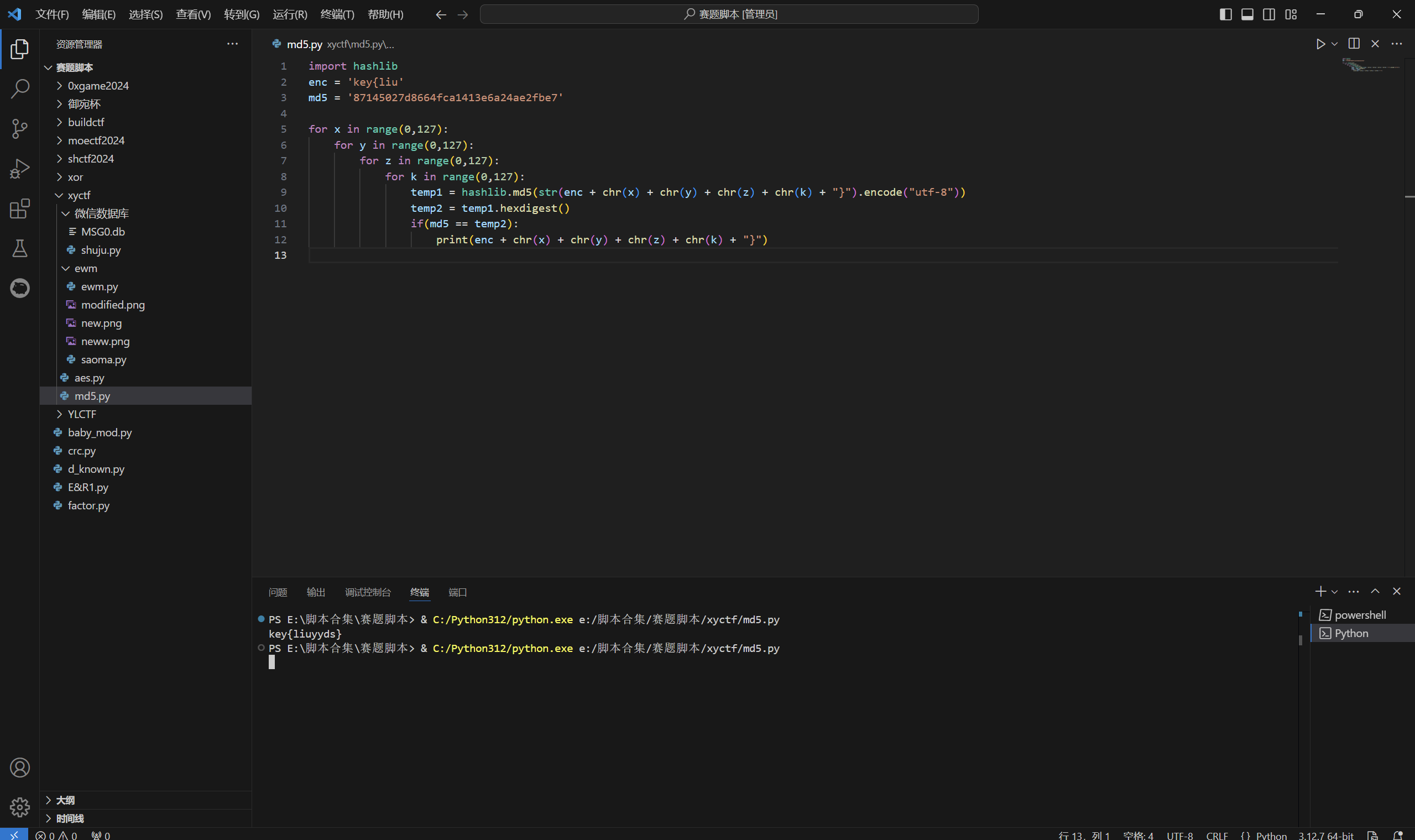Open the 帮助(H) menu

pos(386,14)
